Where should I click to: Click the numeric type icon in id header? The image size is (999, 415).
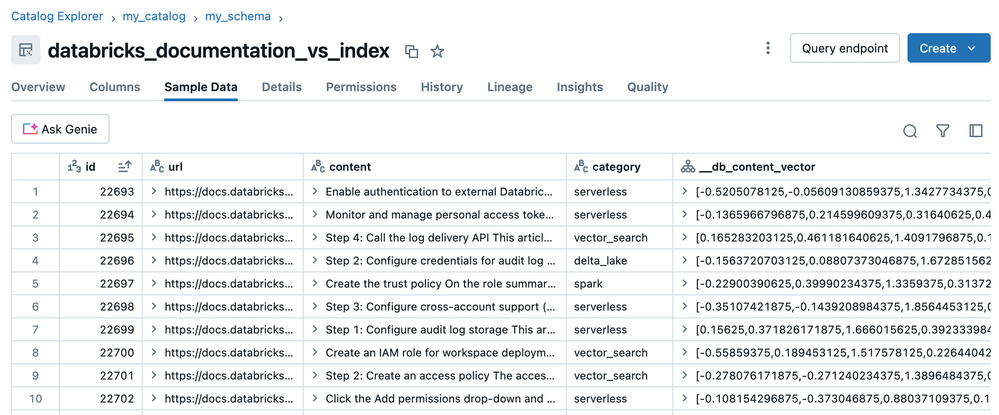pos(75,167)
